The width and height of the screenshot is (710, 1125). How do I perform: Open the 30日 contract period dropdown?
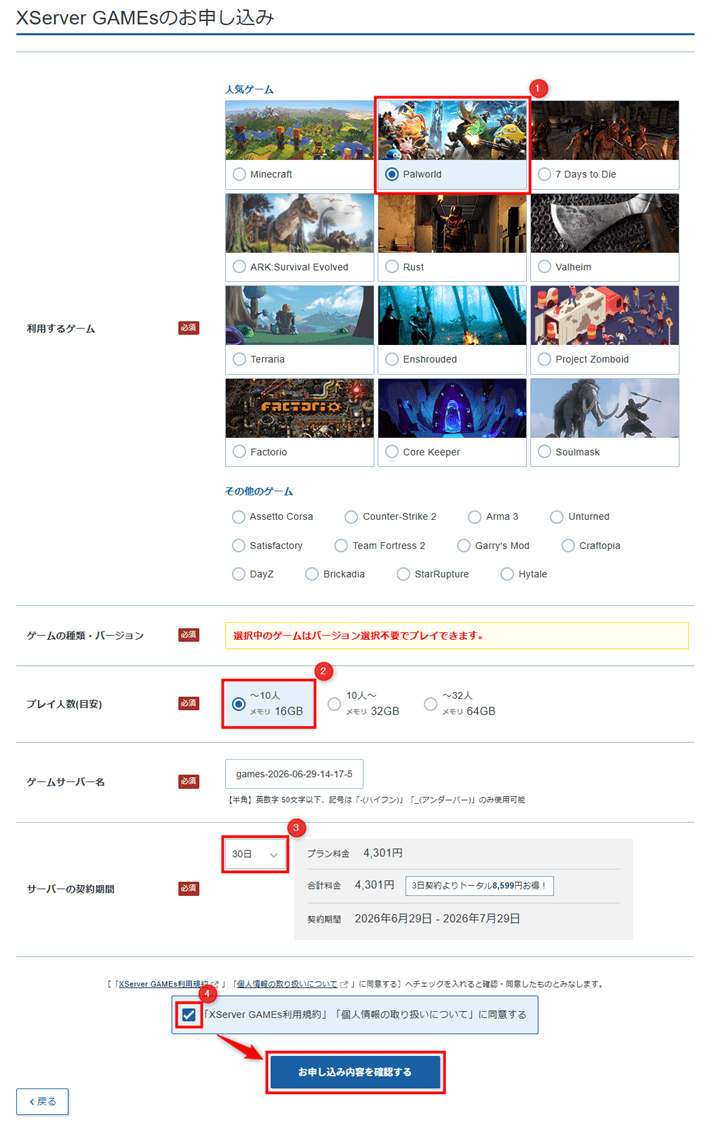(x=255, y=855)
